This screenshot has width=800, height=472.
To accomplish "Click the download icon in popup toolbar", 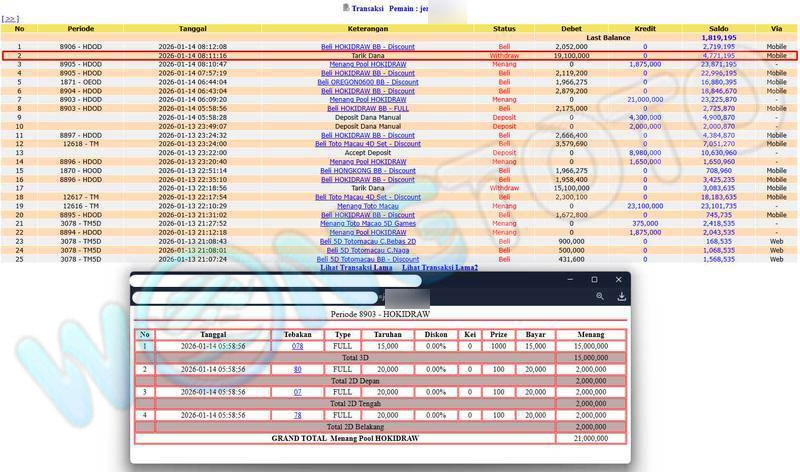I will coord(621,297).
